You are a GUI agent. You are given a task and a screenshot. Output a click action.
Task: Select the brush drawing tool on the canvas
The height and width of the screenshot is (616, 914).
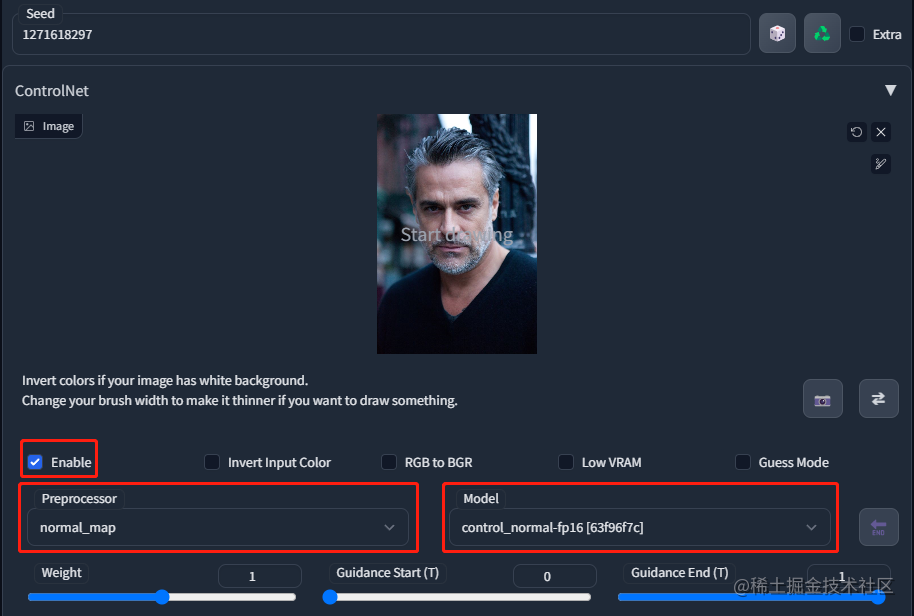pyautogui.click(x=880, y=163)
